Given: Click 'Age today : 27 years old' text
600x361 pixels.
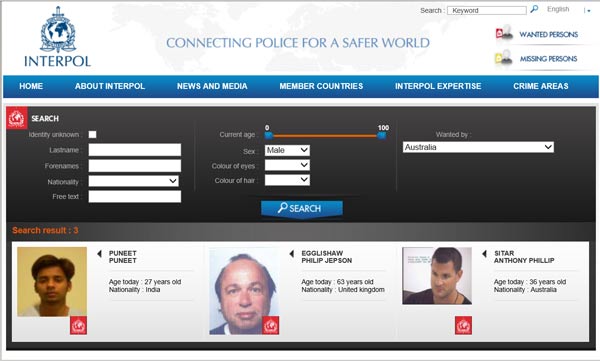Looking at the screenshot, I should click(145, 282).
